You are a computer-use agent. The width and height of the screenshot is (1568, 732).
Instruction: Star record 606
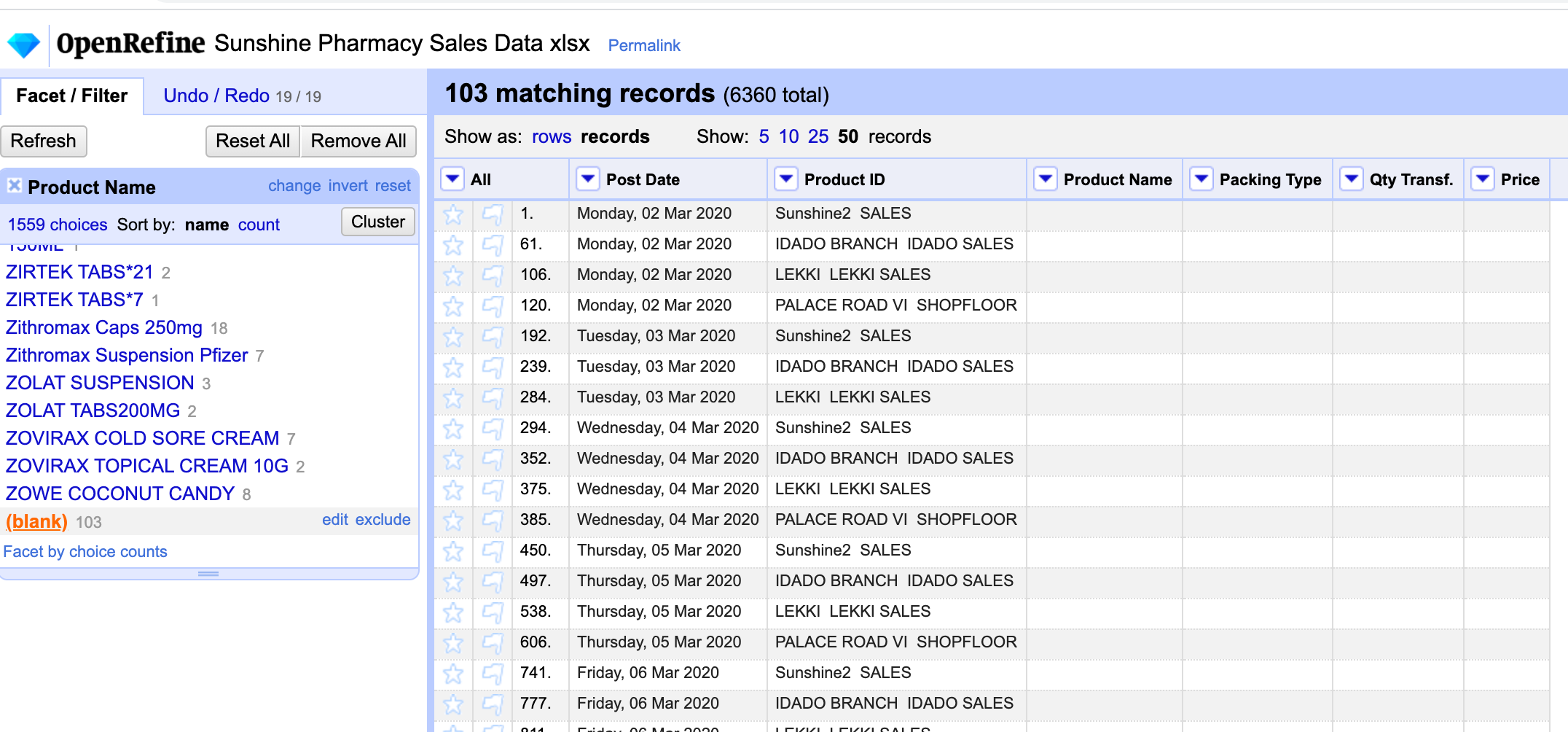coord(453,643)
